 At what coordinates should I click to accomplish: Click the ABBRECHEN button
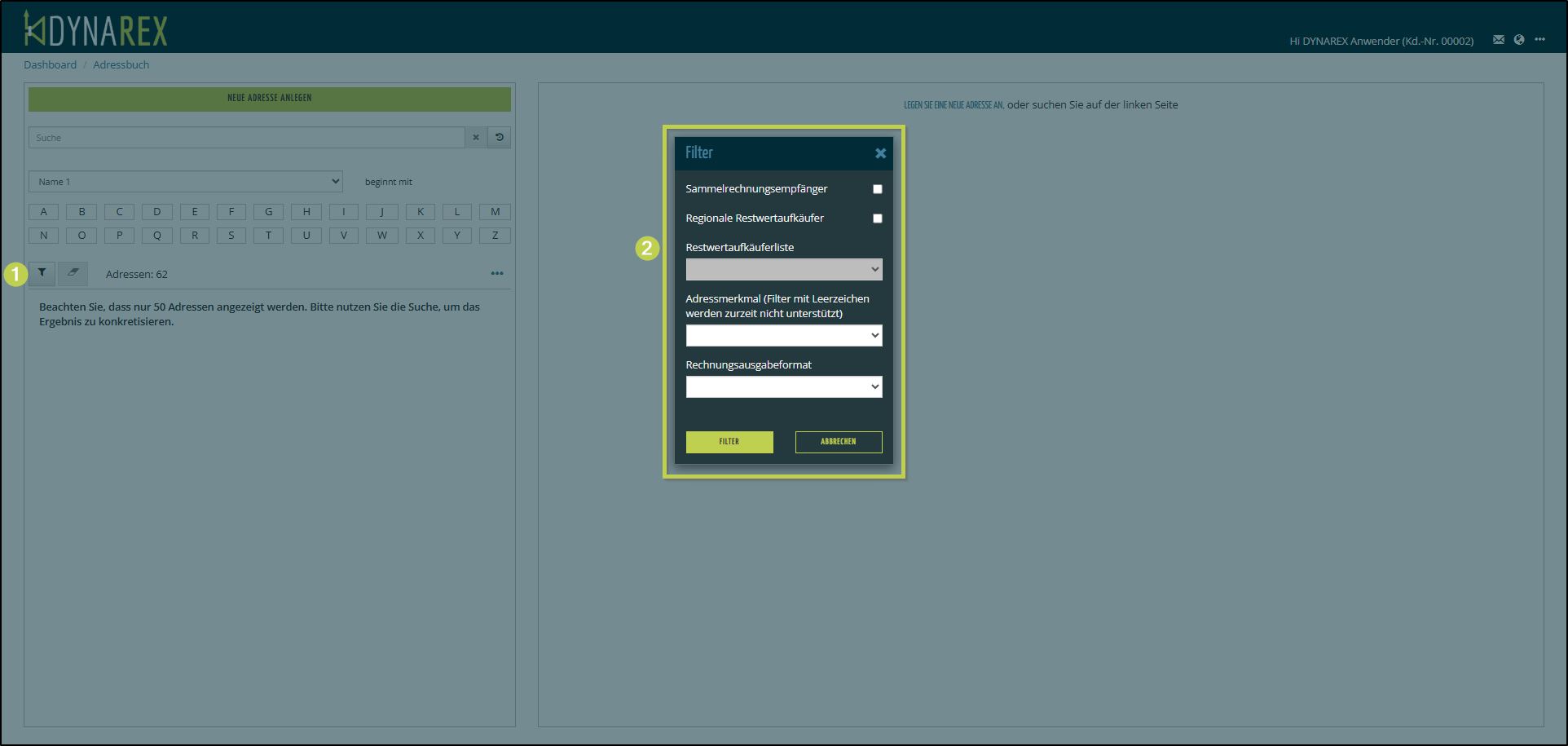point(838,442)
